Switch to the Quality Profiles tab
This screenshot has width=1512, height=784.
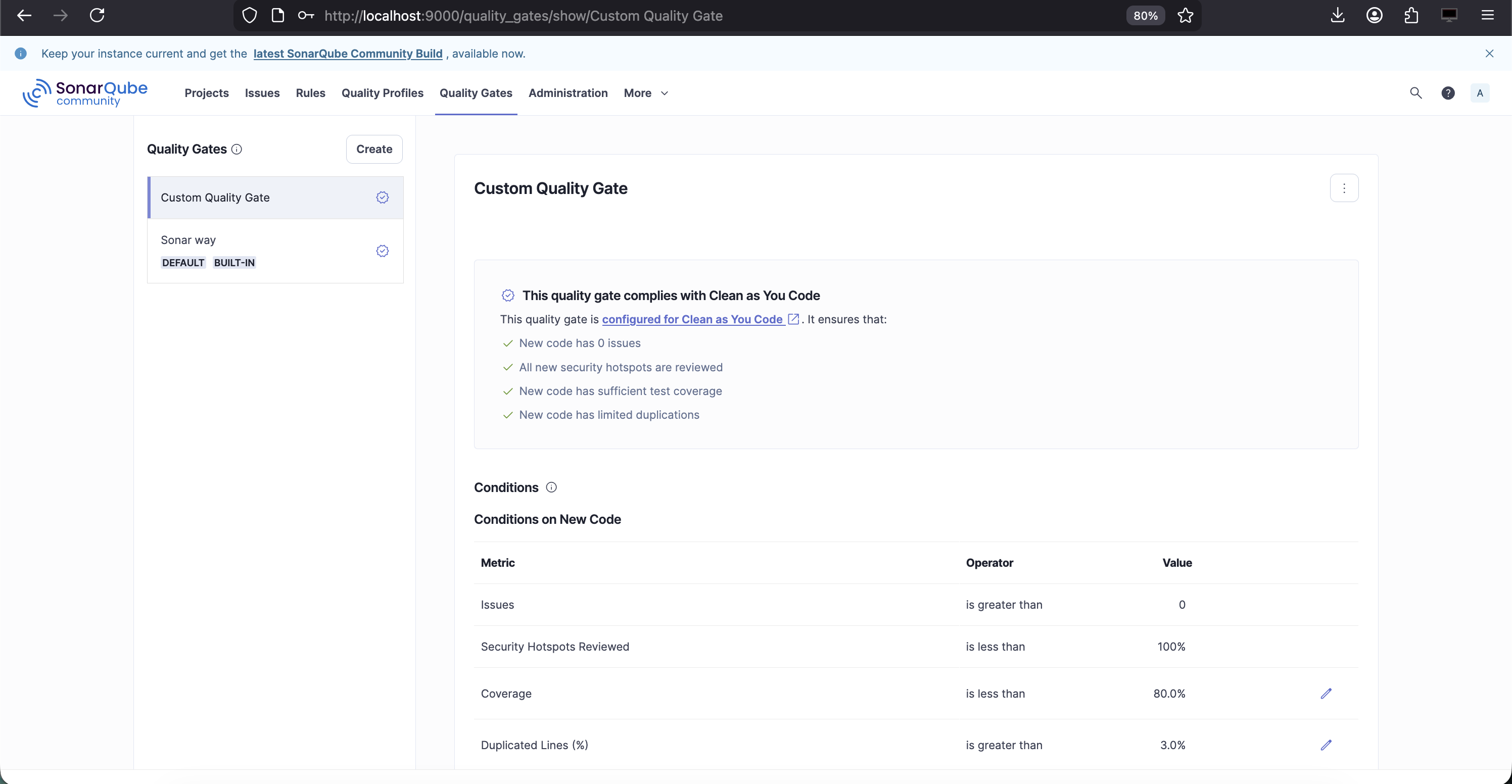coord(382,93)
